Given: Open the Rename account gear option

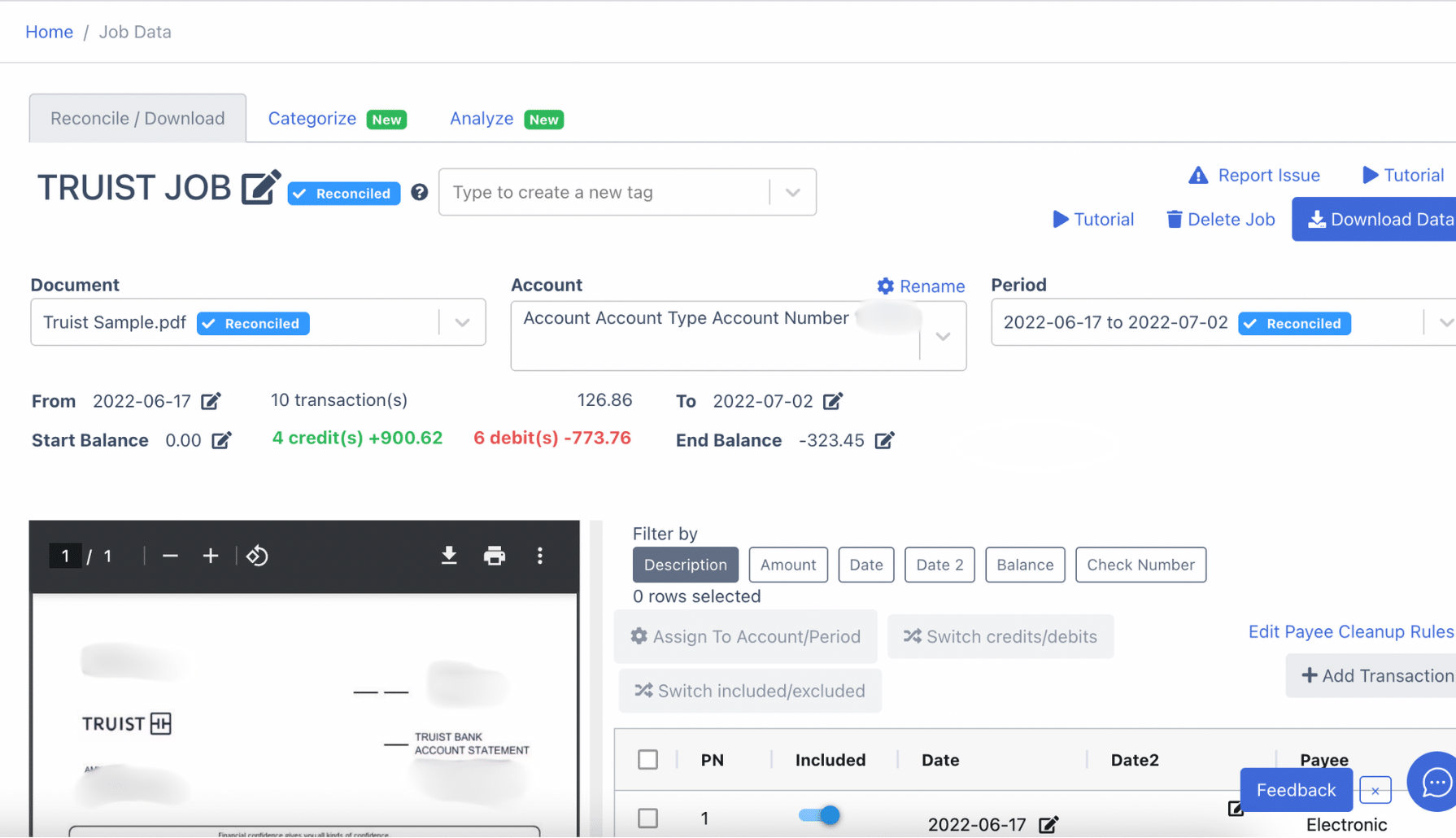Looking at the screenshot, I should pyautogui.click(x=920, y=286).
